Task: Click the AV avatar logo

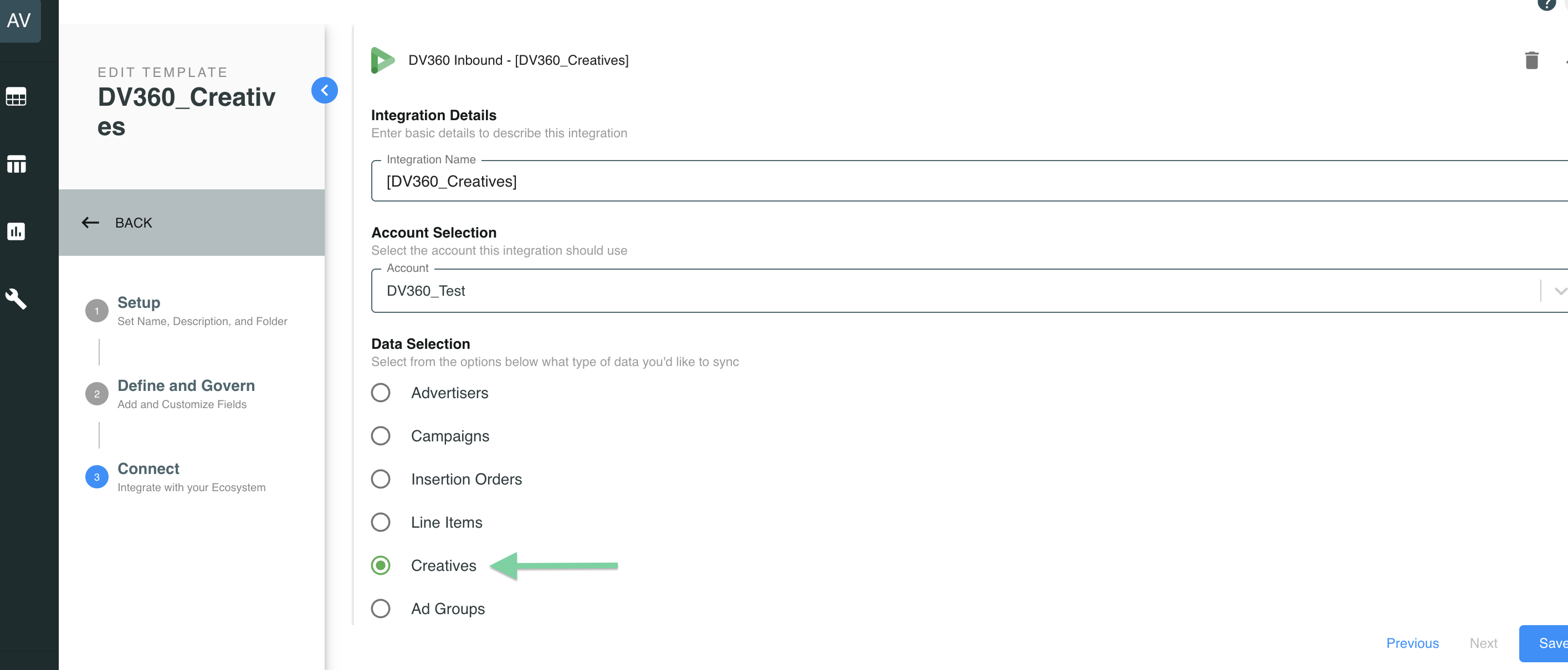Action: (19, 20)
